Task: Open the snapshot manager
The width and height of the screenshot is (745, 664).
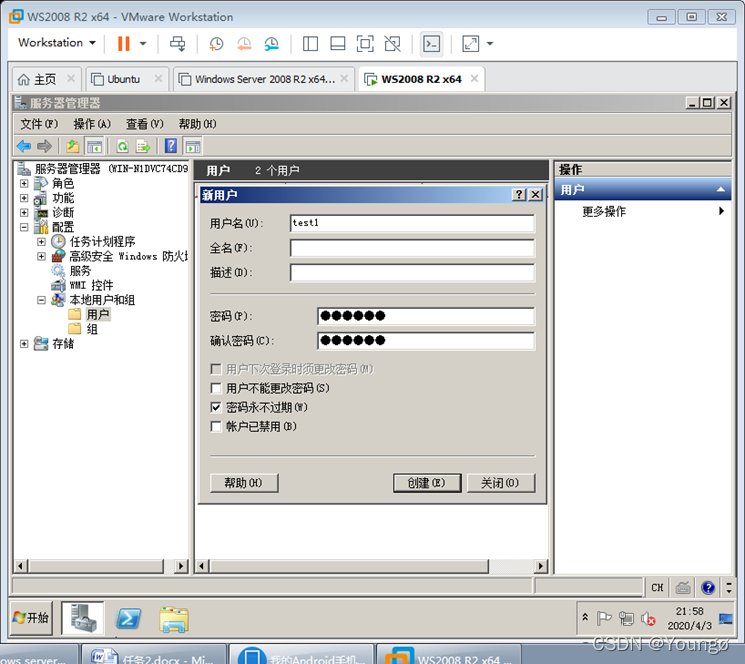Action: point(271,44)
